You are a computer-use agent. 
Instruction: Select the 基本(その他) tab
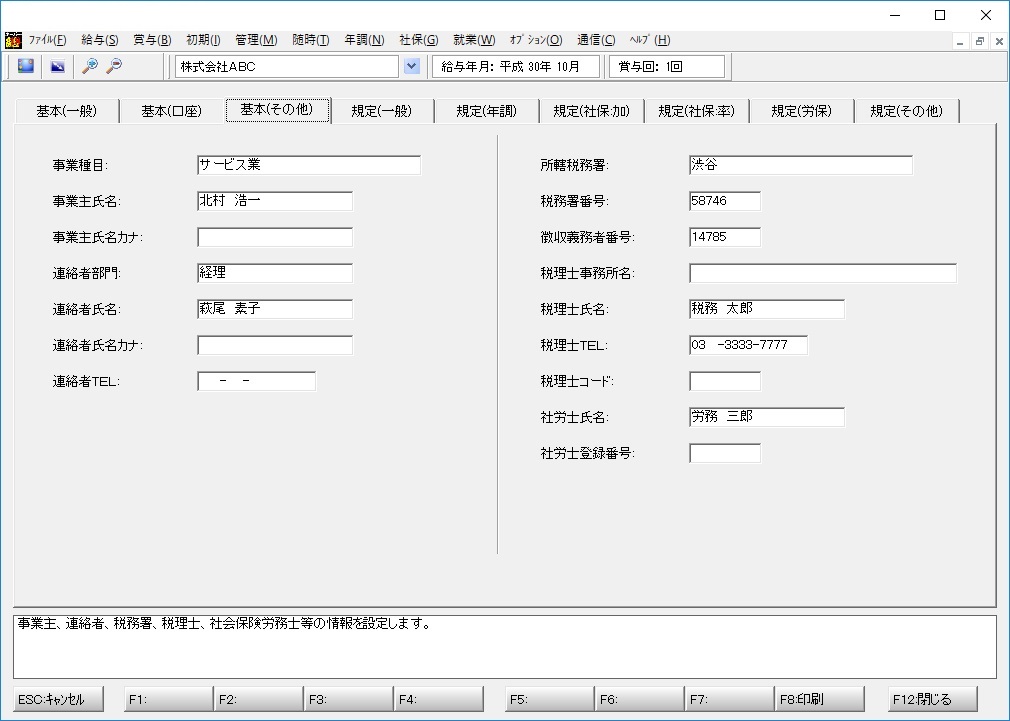coord(277,110)
